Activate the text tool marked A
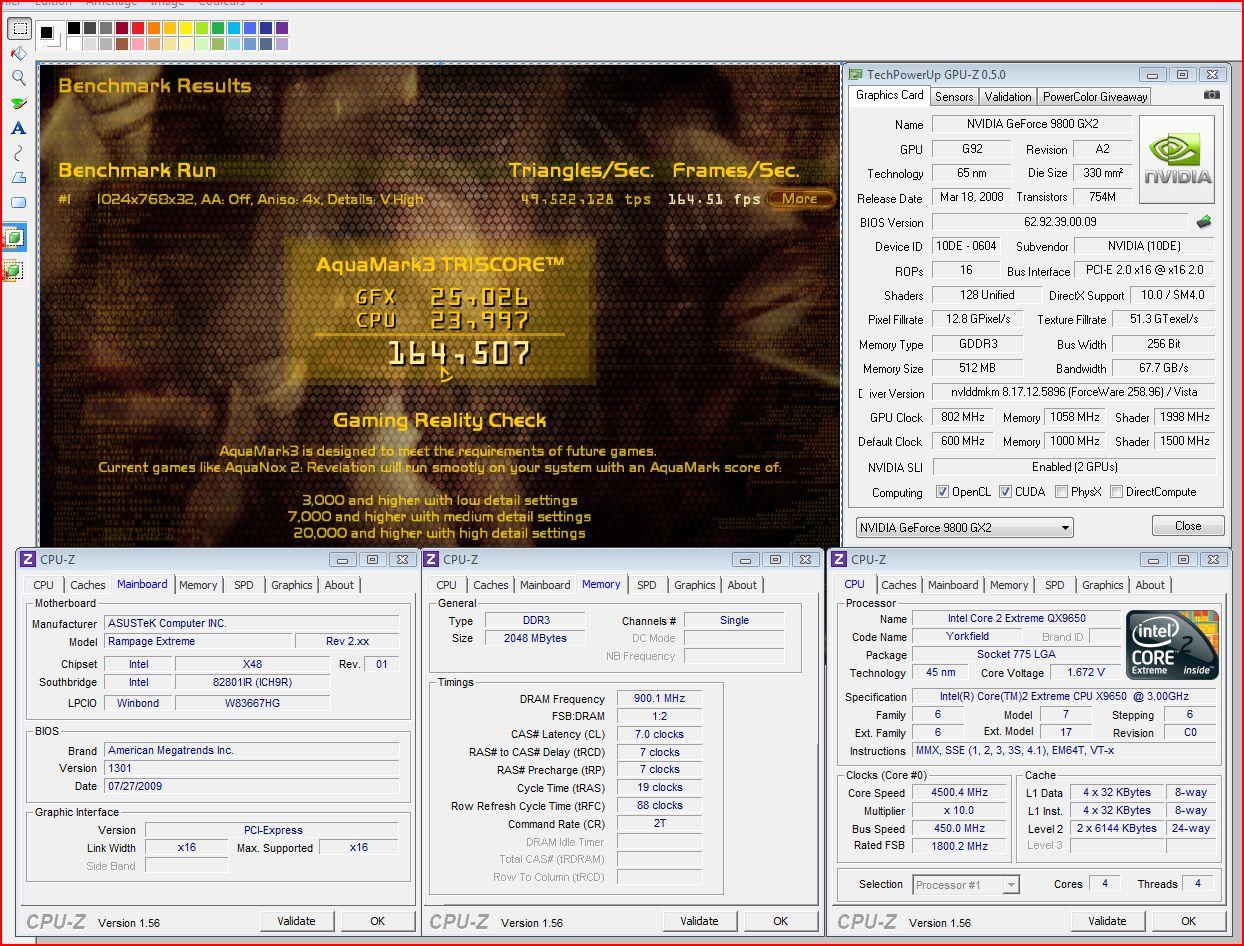The height and width of the screenshot is (946, 1244). coord(18,128)
